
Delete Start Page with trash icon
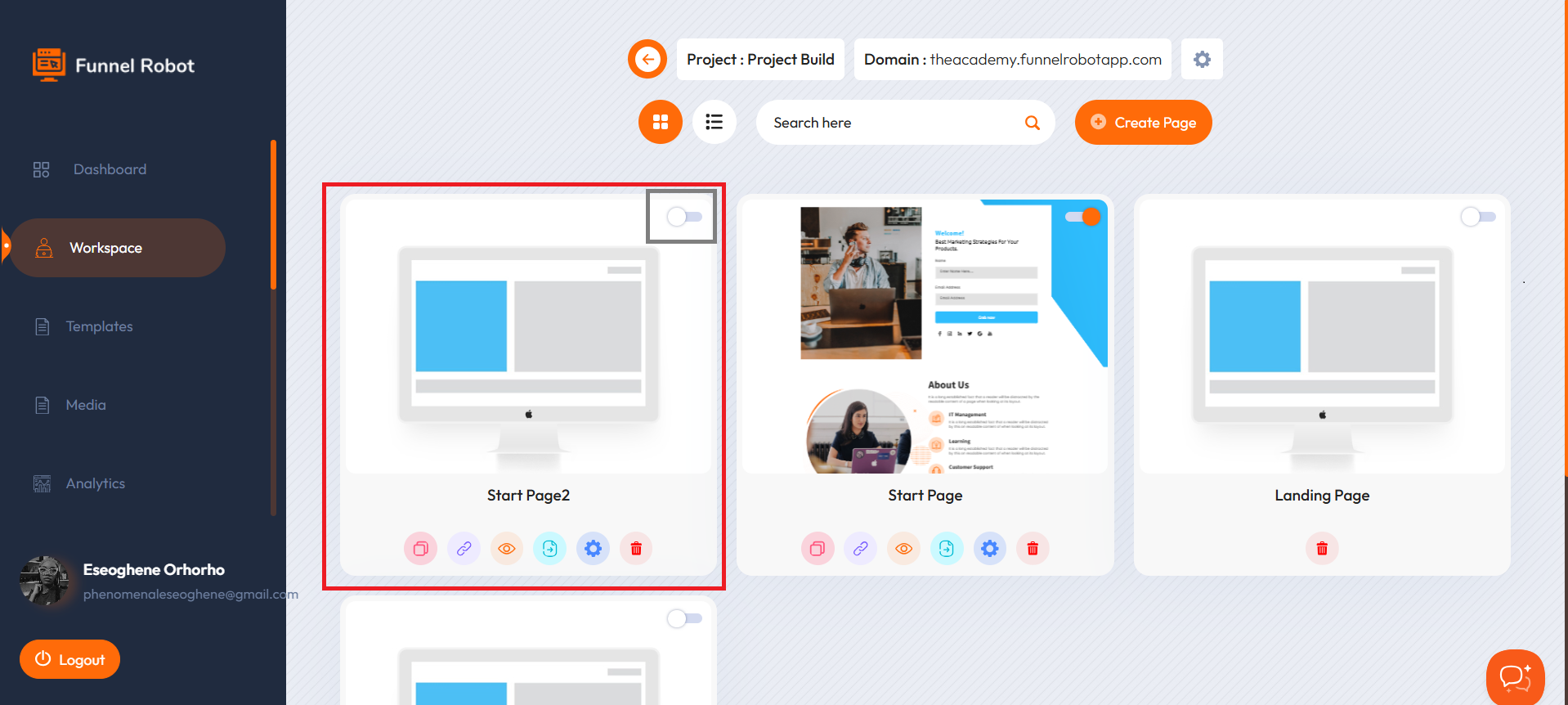pos(1033,548)
